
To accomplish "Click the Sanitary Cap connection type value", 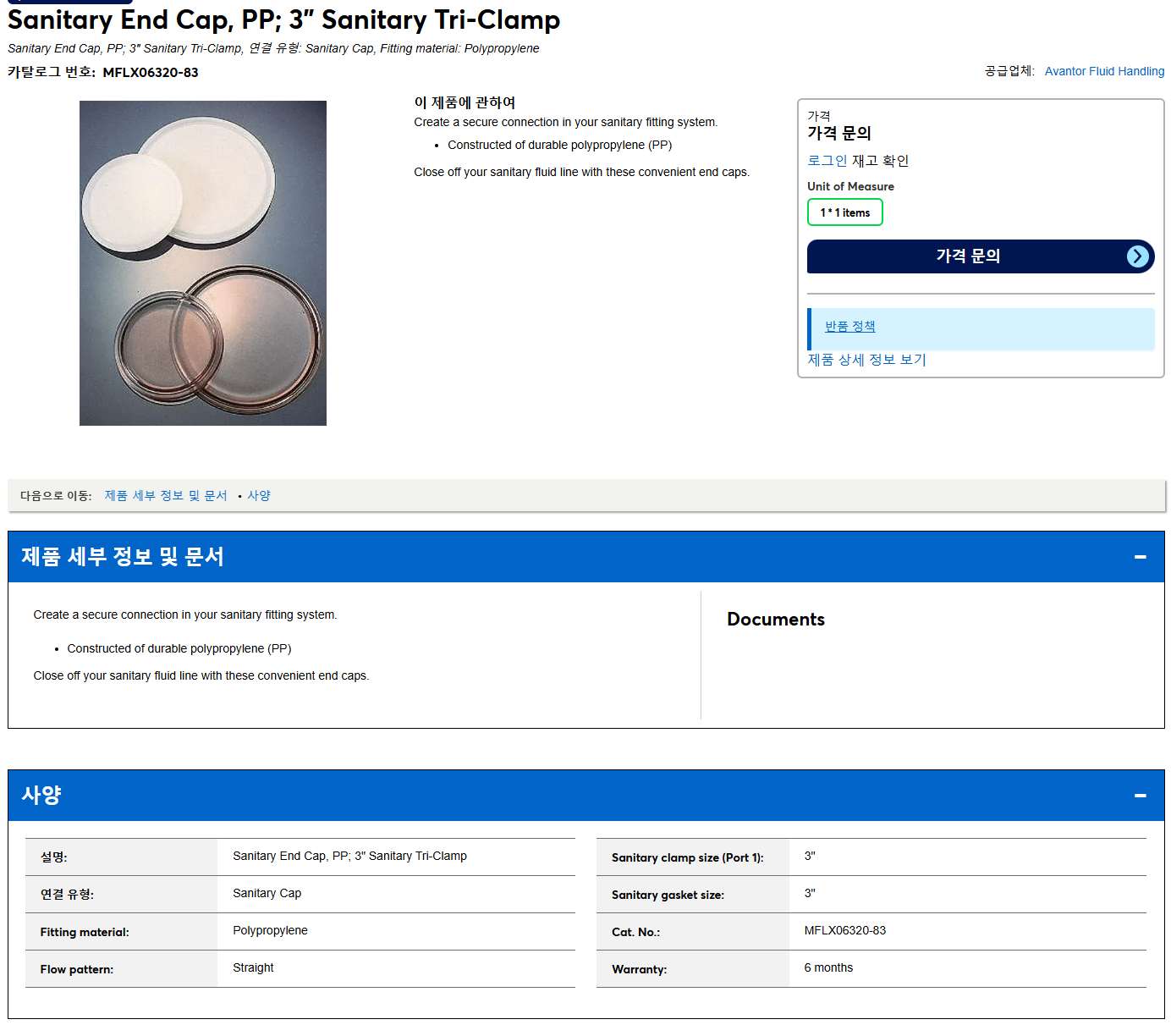I will tap(267, 894).
